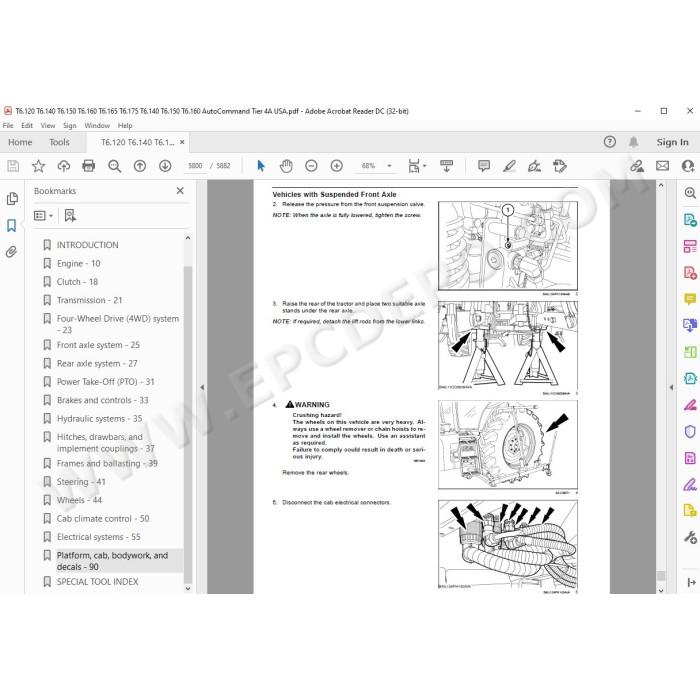
Task: Collapse left navigation pane arrow
Action: pos(202,388)
